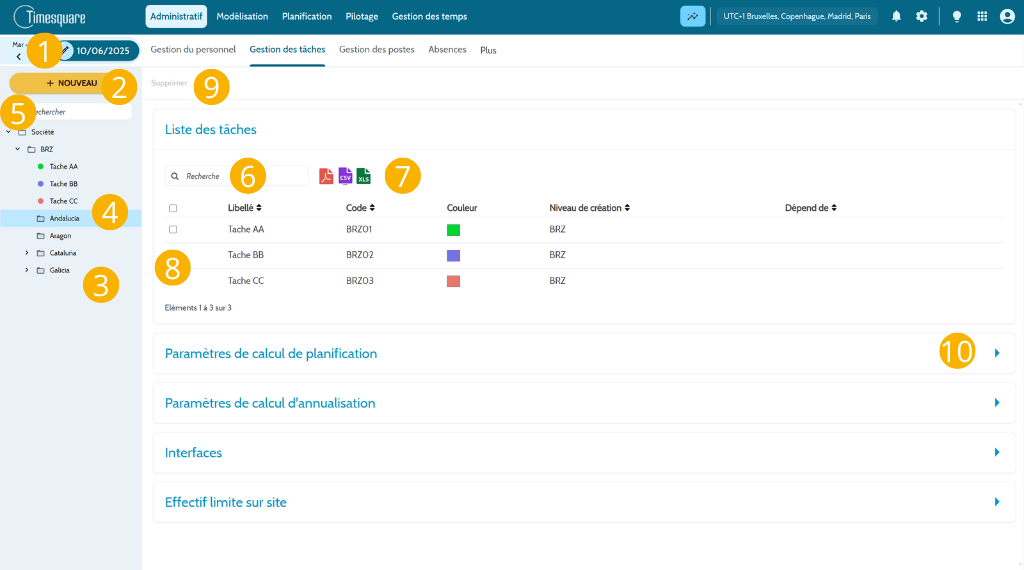The width and height of the screenshot is (1024, 570).
Task: Open the Pilotage menu
Action: (x=362, y=16)
